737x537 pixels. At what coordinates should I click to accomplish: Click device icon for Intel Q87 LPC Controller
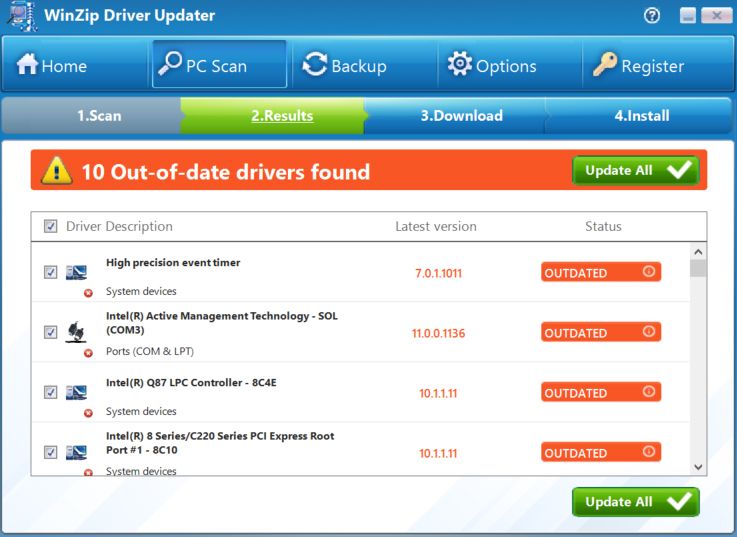pos(76,392)
